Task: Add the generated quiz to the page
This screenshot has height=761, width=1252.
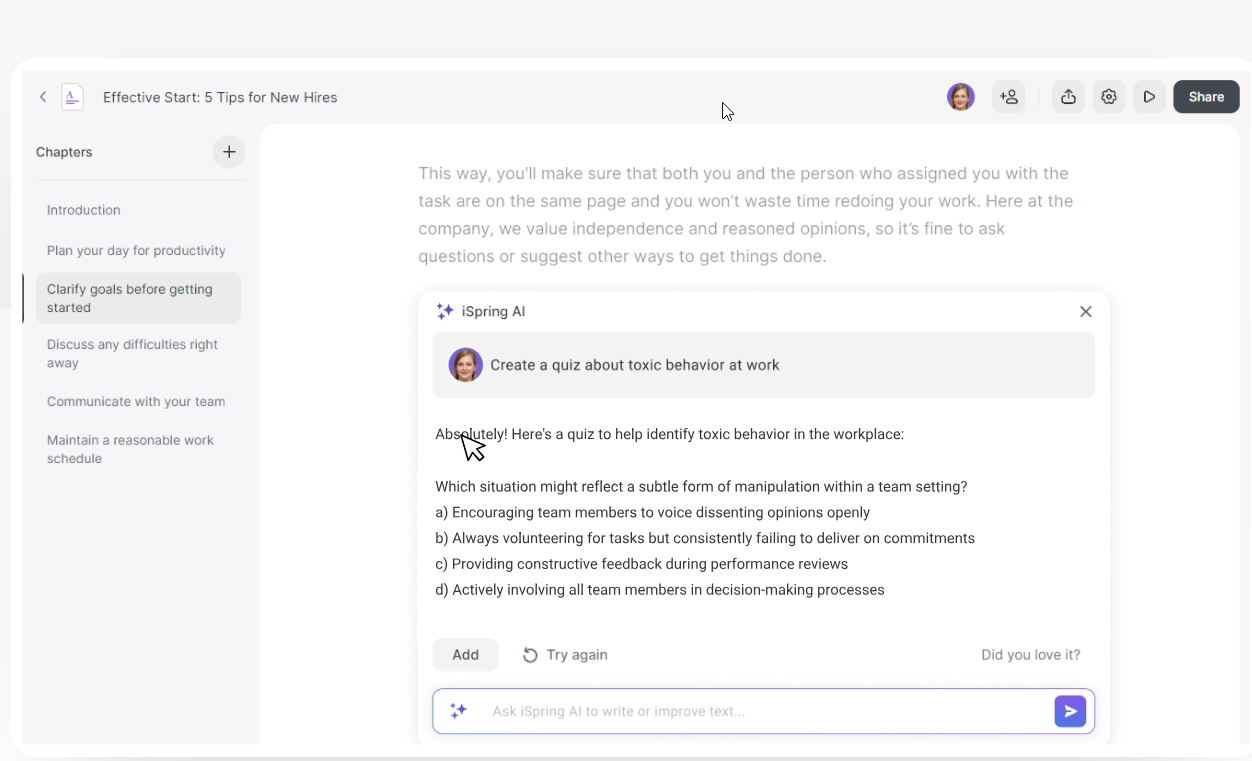Action: [x=466, y=655]
